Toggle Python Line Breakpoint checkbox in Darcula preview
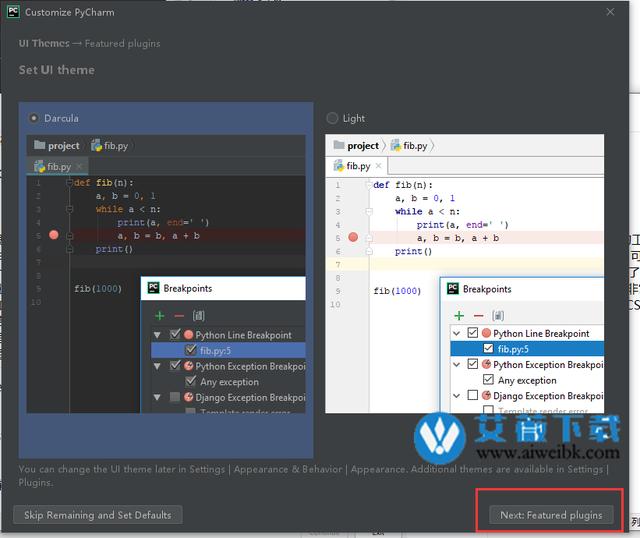 coord(175,335)
